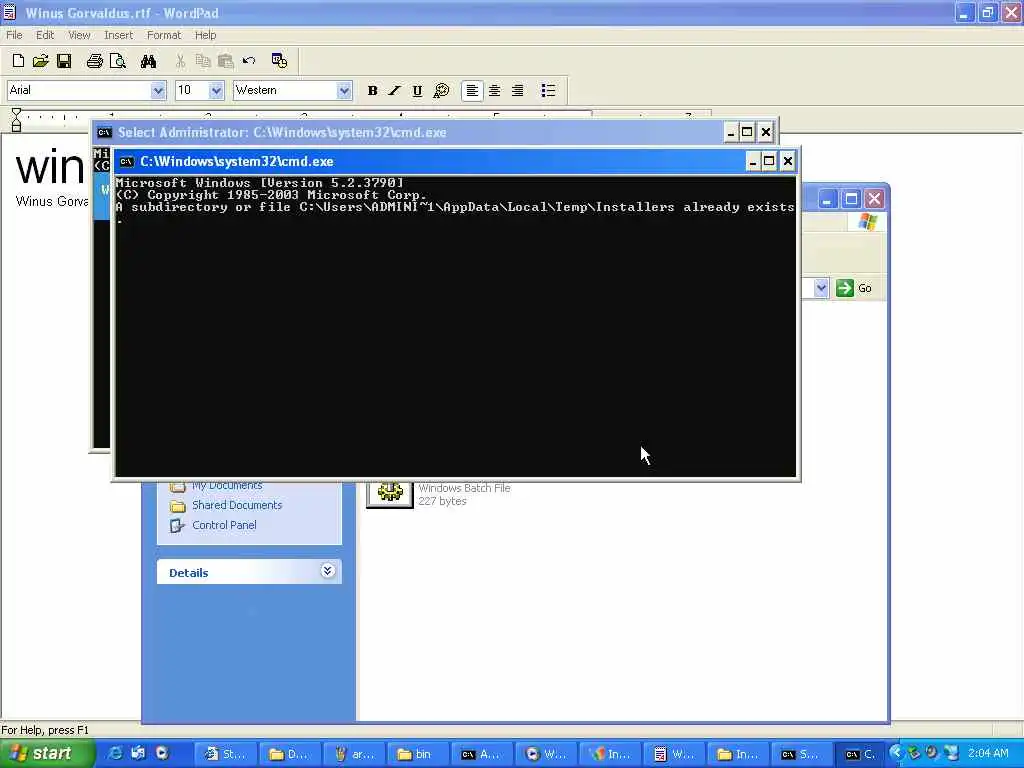Open WordPad Edit menu
Viewport: 1024px width, 768px height.
pos(45,35)
